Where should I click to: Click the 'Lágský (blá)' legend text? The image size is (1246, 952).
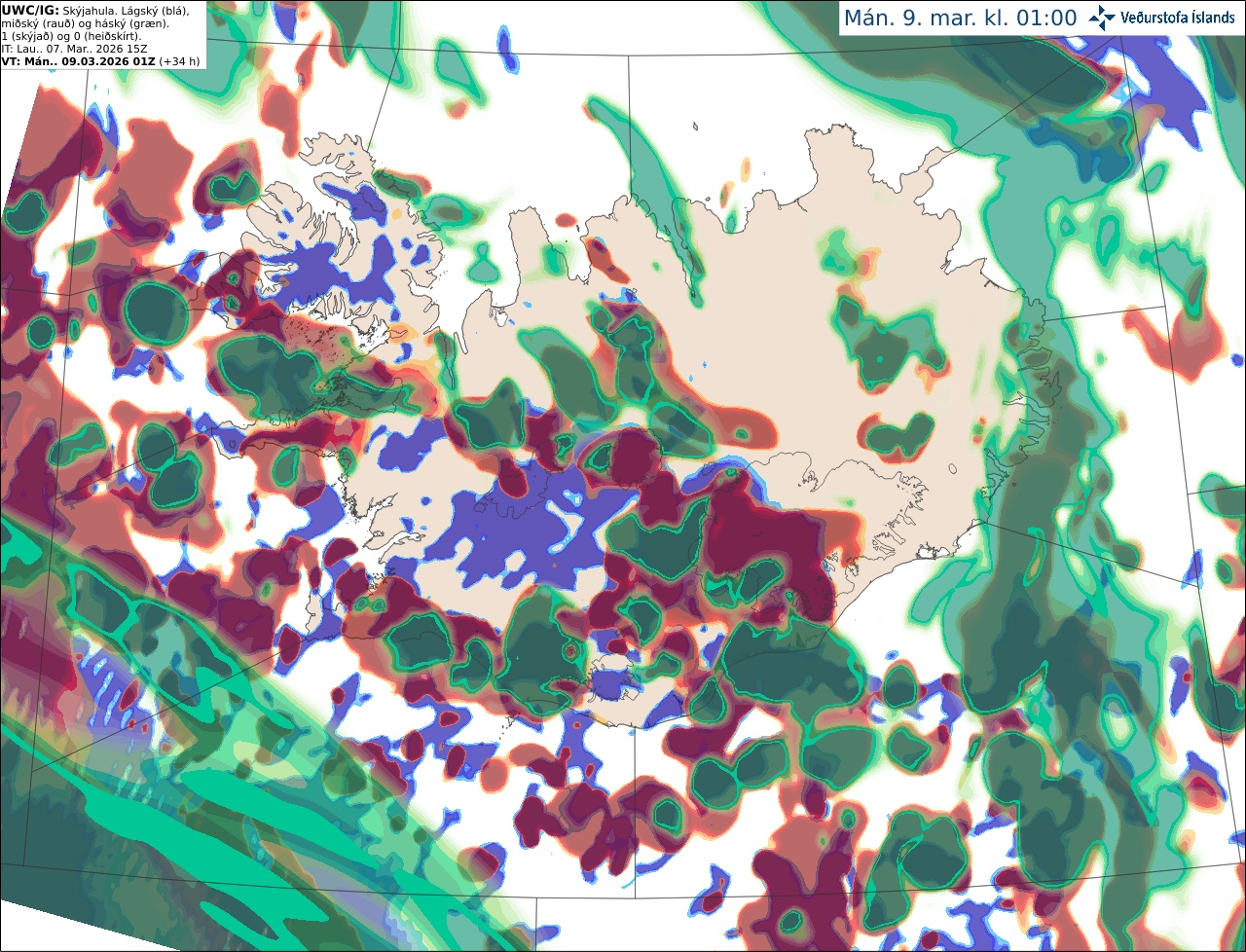(156, 10)
